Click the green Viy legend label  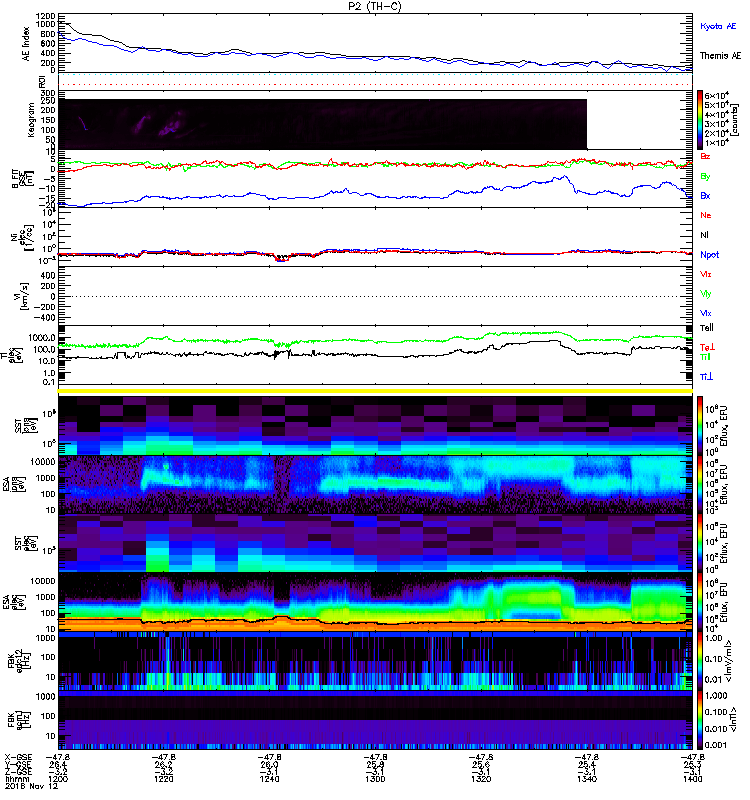pos(705,294)
